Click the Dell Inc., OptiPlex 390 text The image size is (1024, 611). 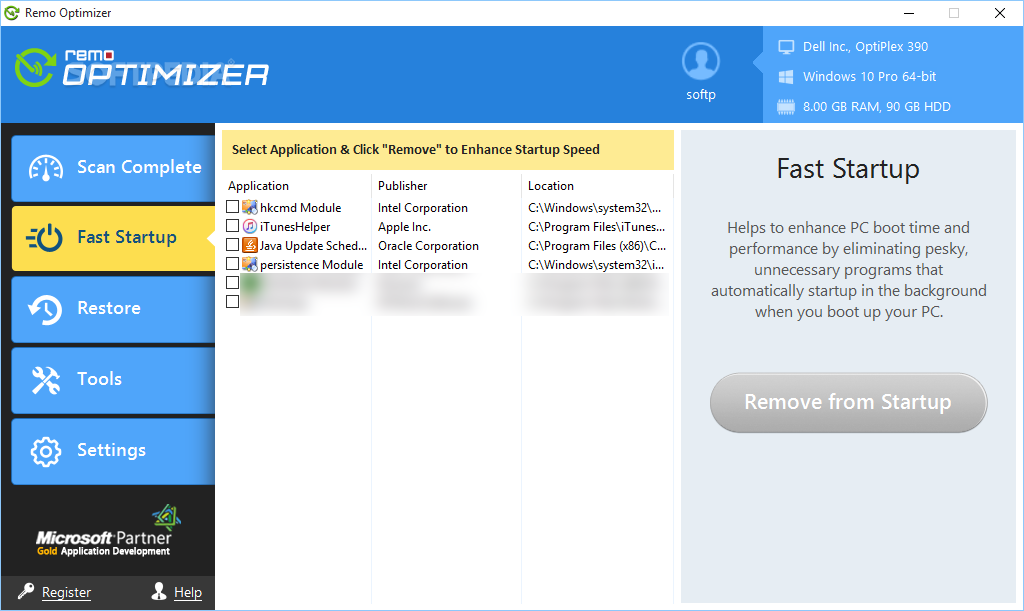point(865,47)
